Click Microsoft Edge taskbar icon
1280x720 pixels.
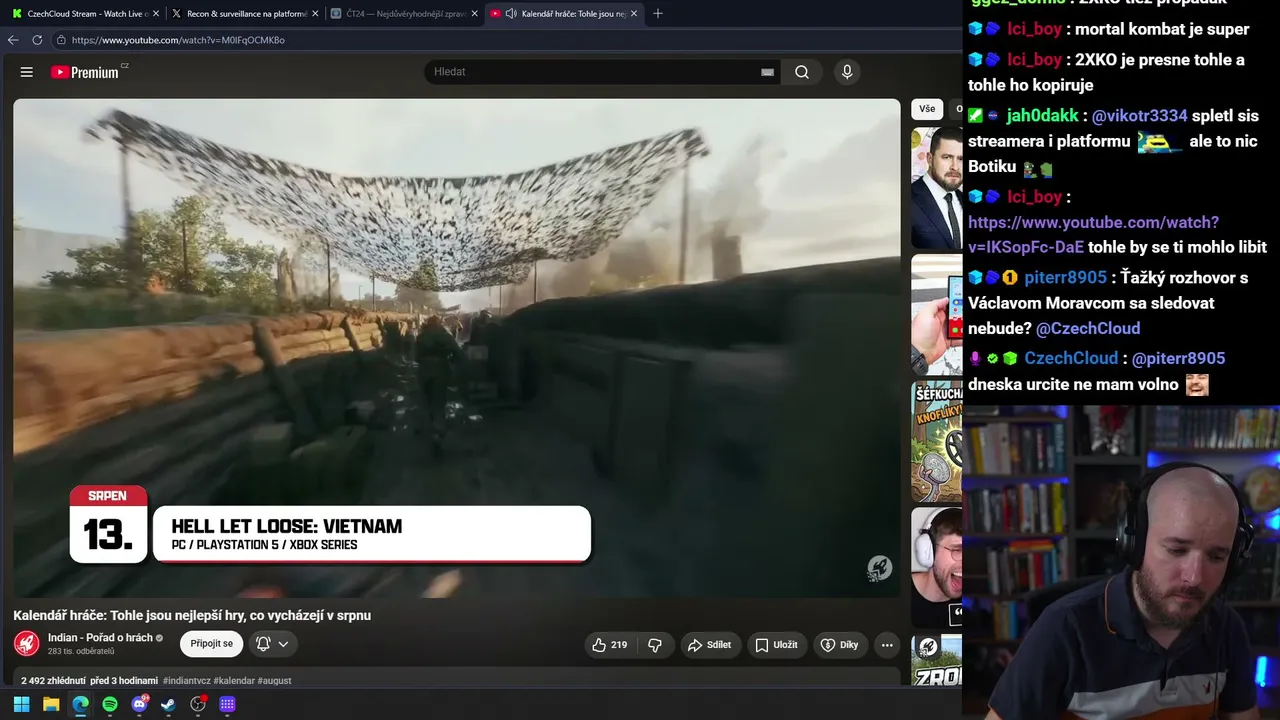click(x=80, y=704)
